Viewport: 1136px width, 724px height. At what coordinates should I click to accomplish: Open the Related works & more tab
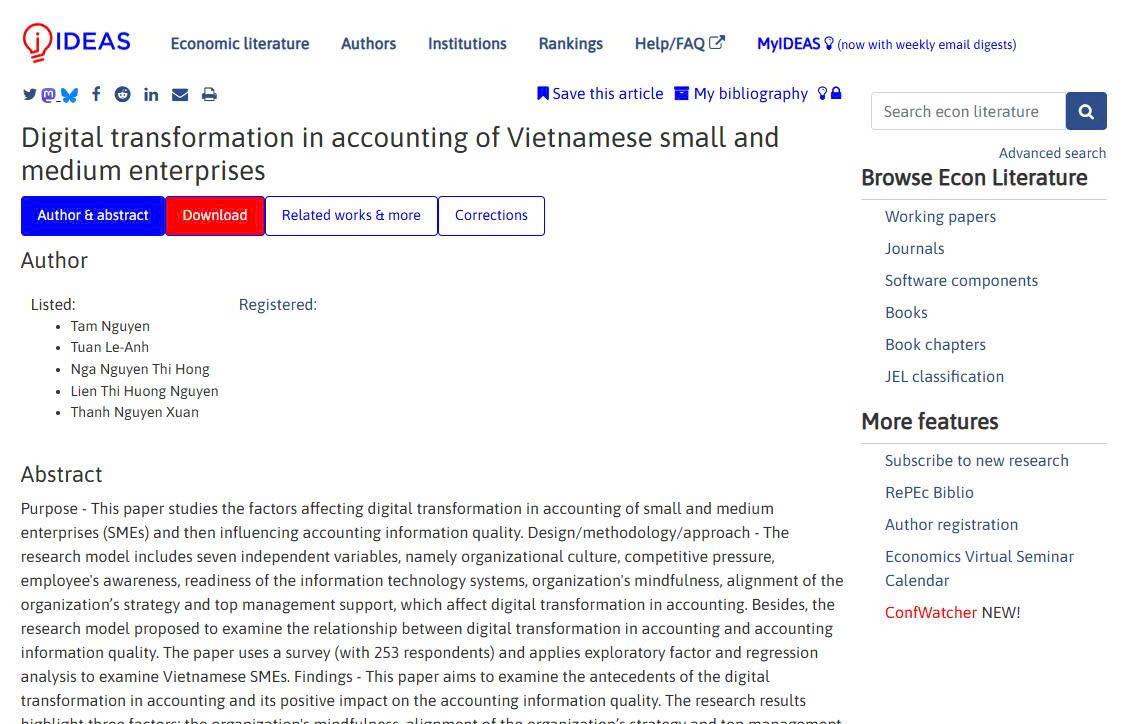pos(350,215)
